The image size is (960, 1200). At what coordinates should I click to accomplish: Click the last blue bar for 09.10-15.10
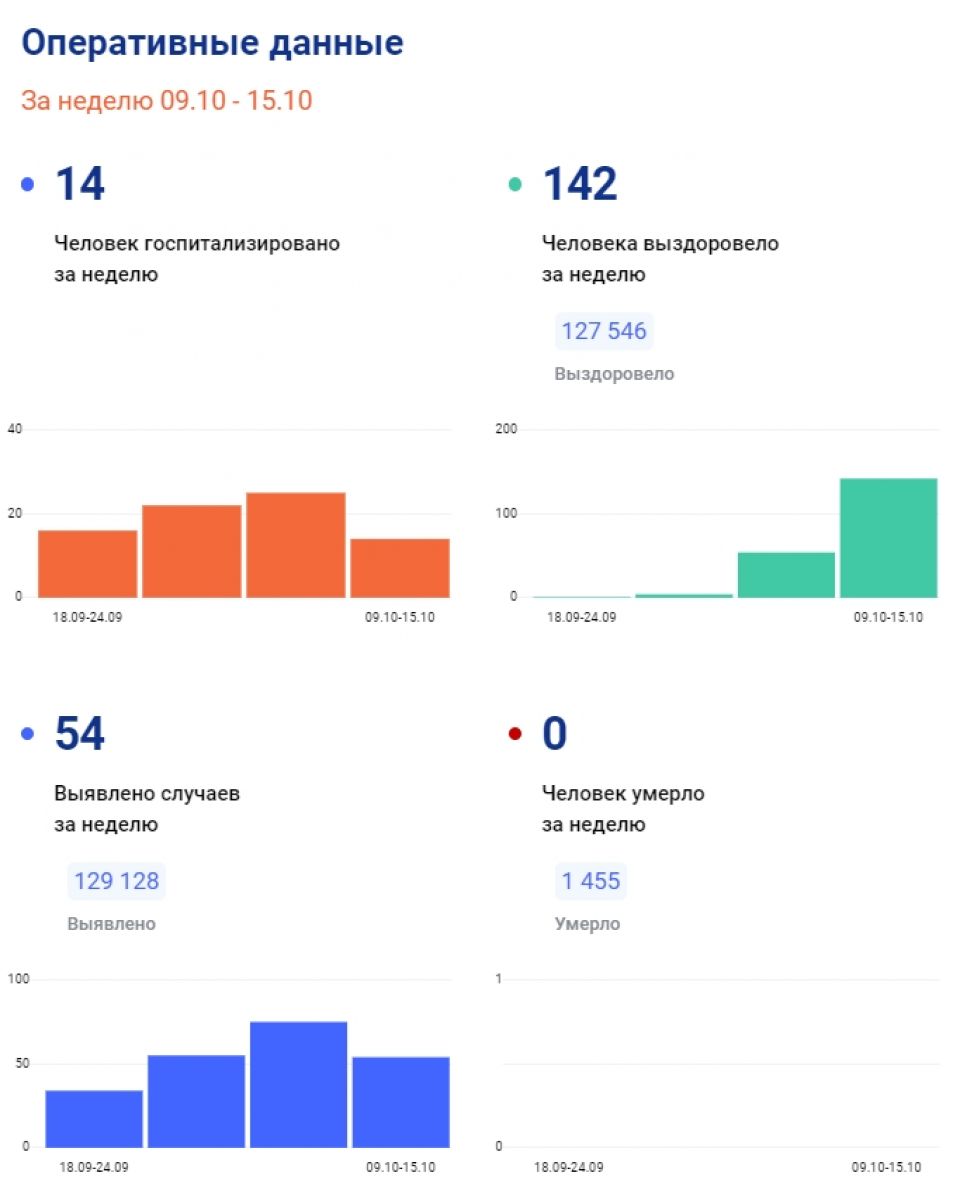click(x=401, y=1102)
